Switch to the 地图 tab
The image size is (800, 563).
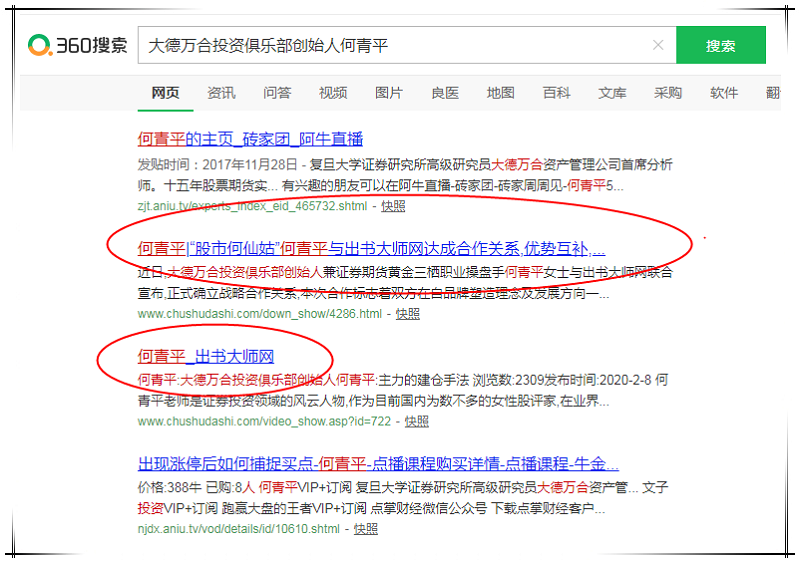[501, 93]
